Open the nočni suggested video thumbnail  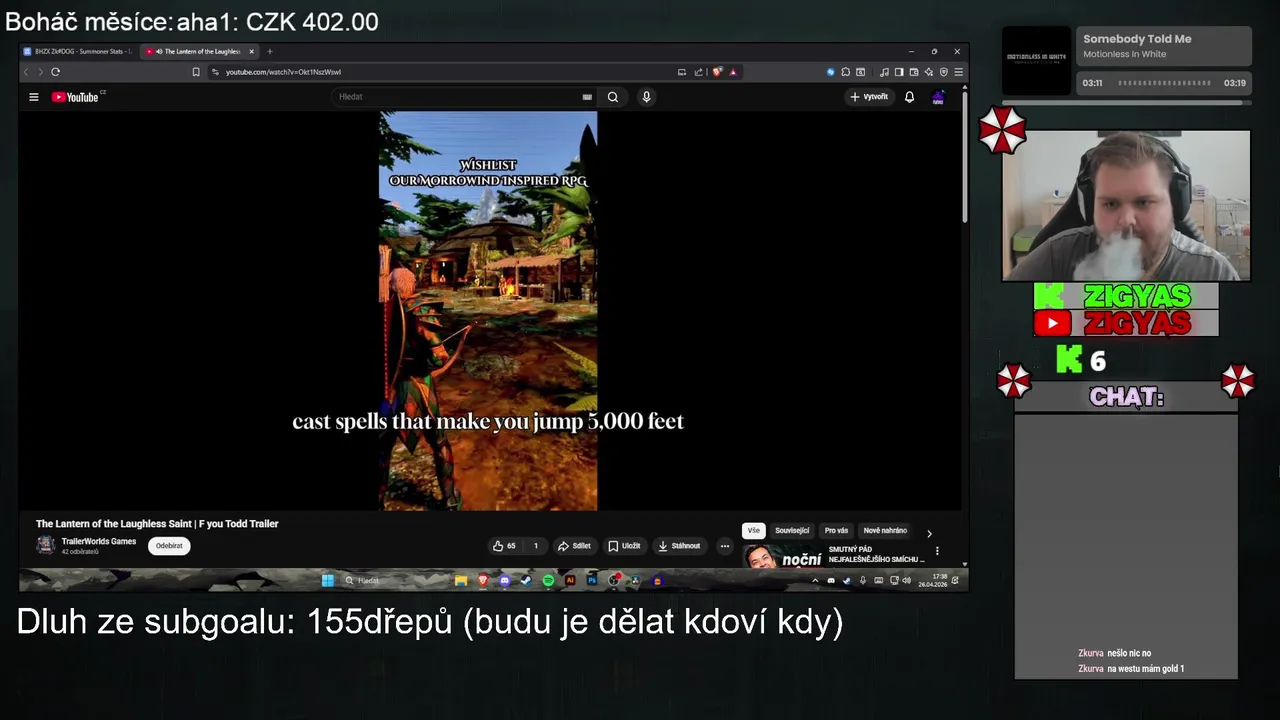(x=783, y=557)
